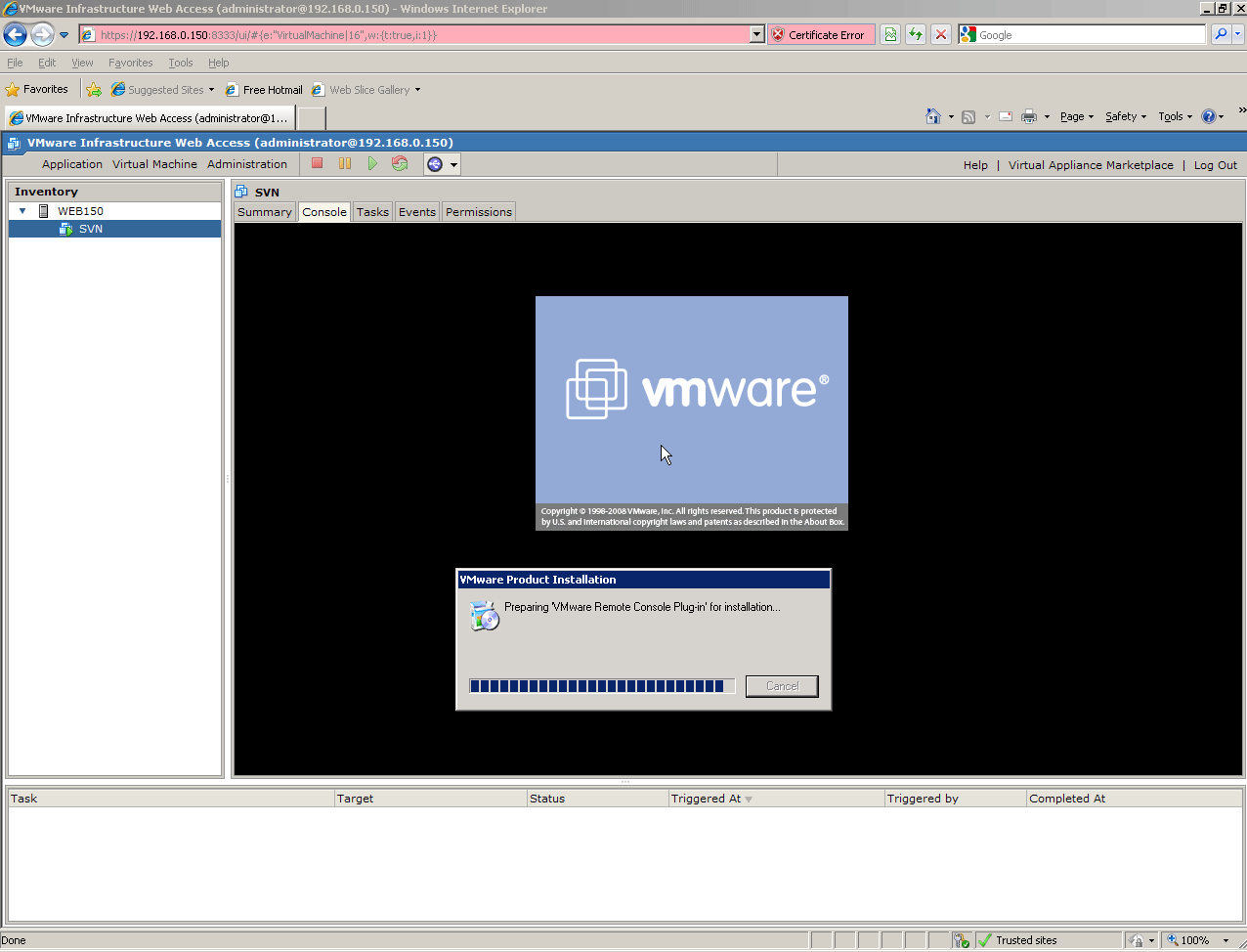Click the Reset virtual machine icon
The width and height of the screenshot is (1247, 952).
[x=400, y=163]
